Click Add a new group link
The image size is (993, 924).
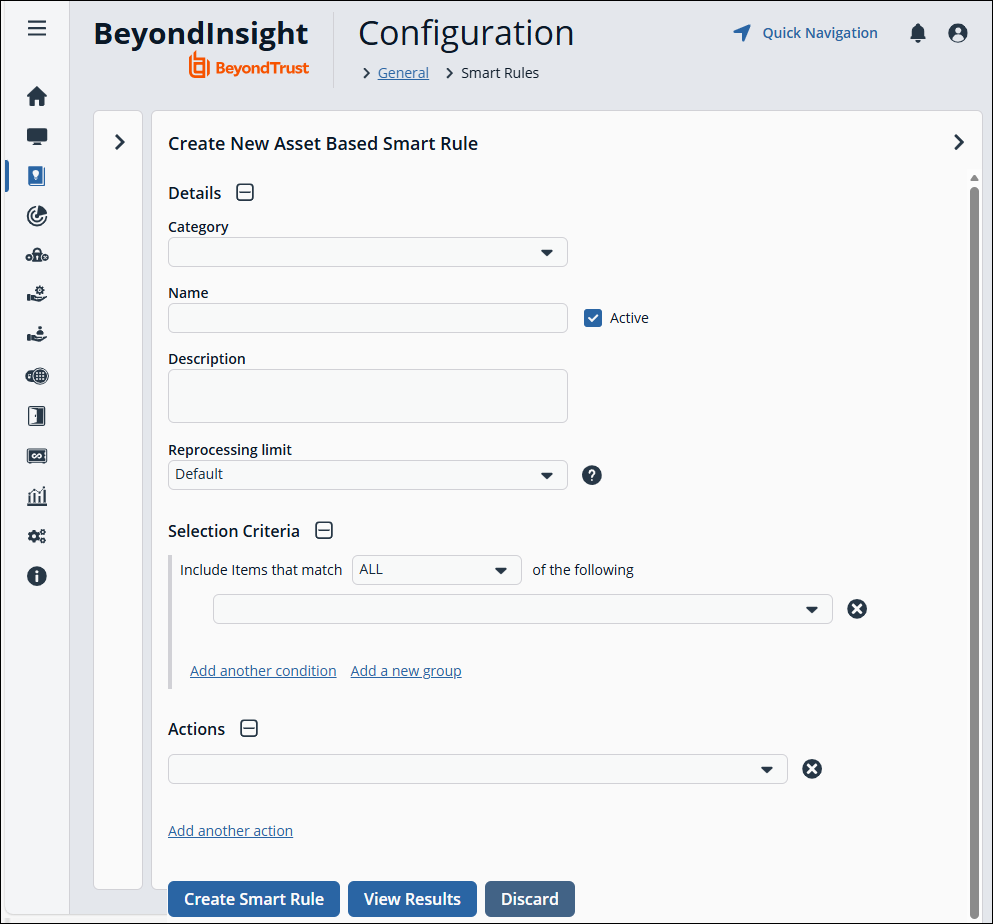pyautogui.click(x=406, y=671)
